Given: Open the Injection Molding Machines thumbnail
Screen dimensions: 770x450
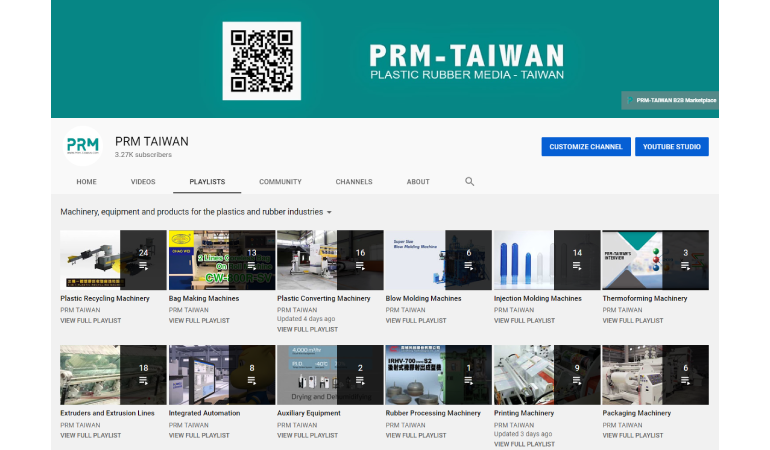Looking at the screenshot, I should [547, 260].
